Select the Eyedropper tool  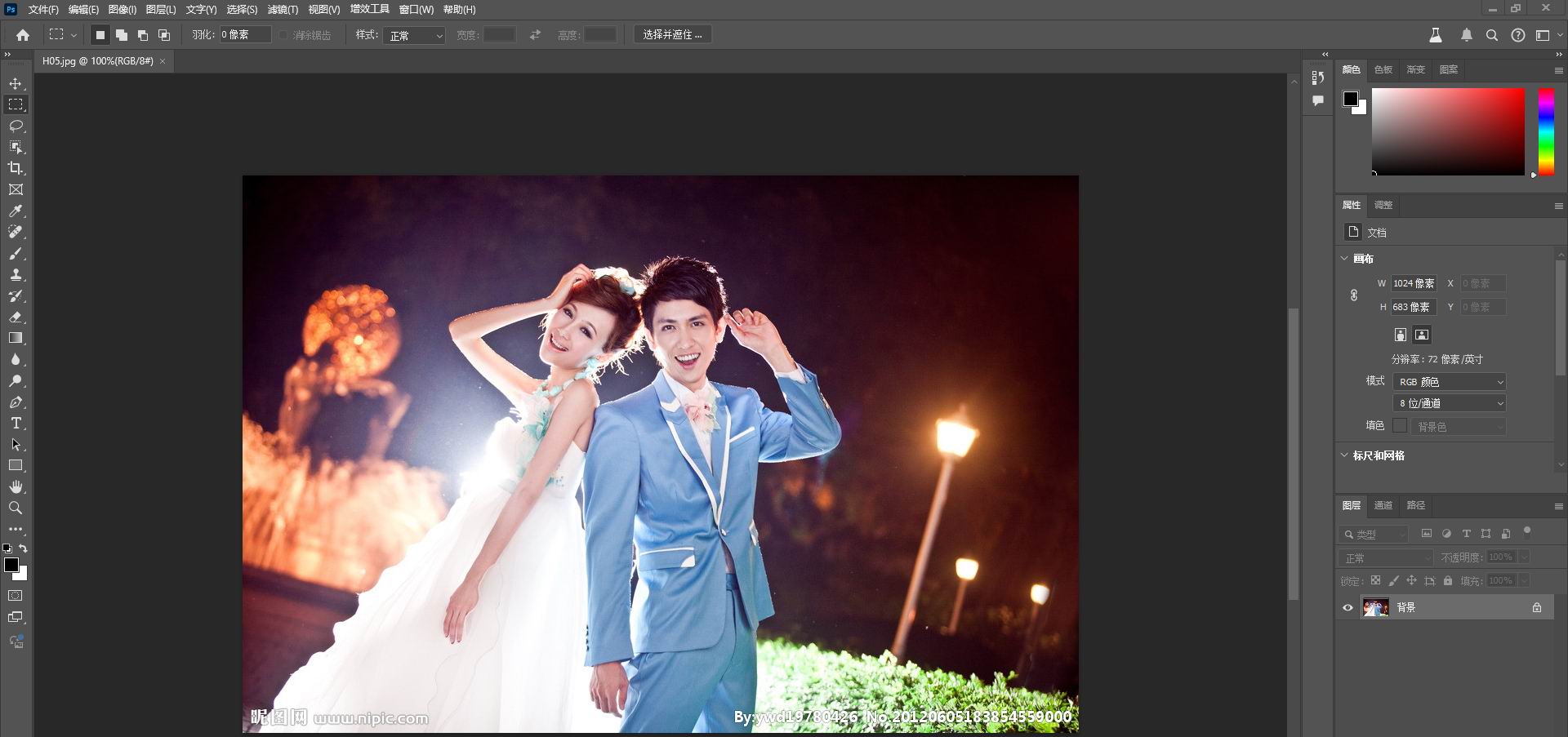point(16,211)
